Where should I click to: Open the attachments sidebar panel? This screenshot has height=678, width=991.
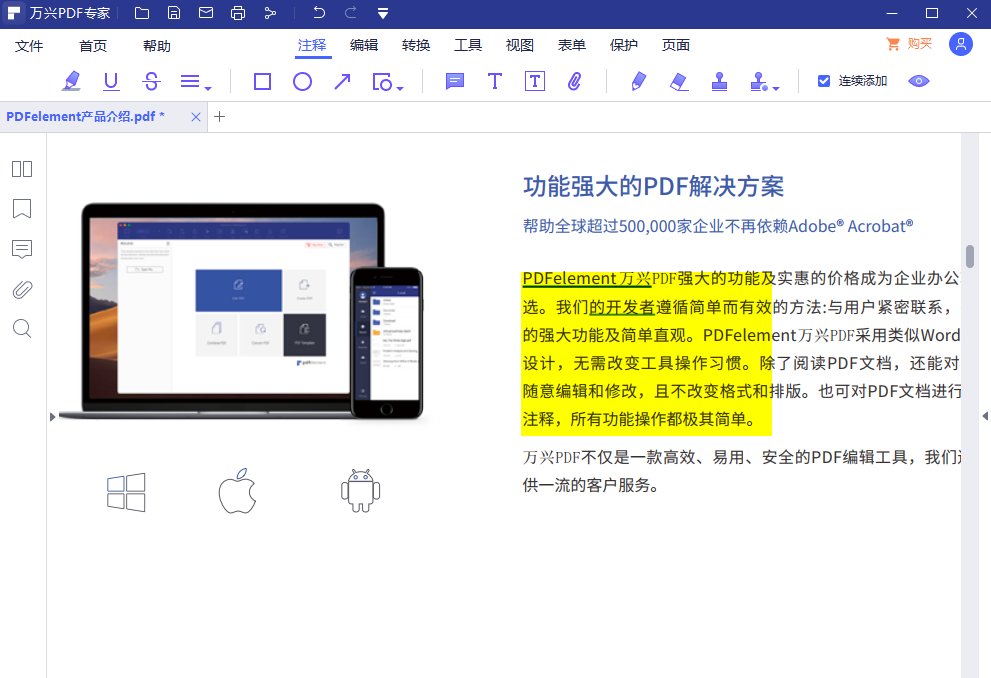click(22, 289)
